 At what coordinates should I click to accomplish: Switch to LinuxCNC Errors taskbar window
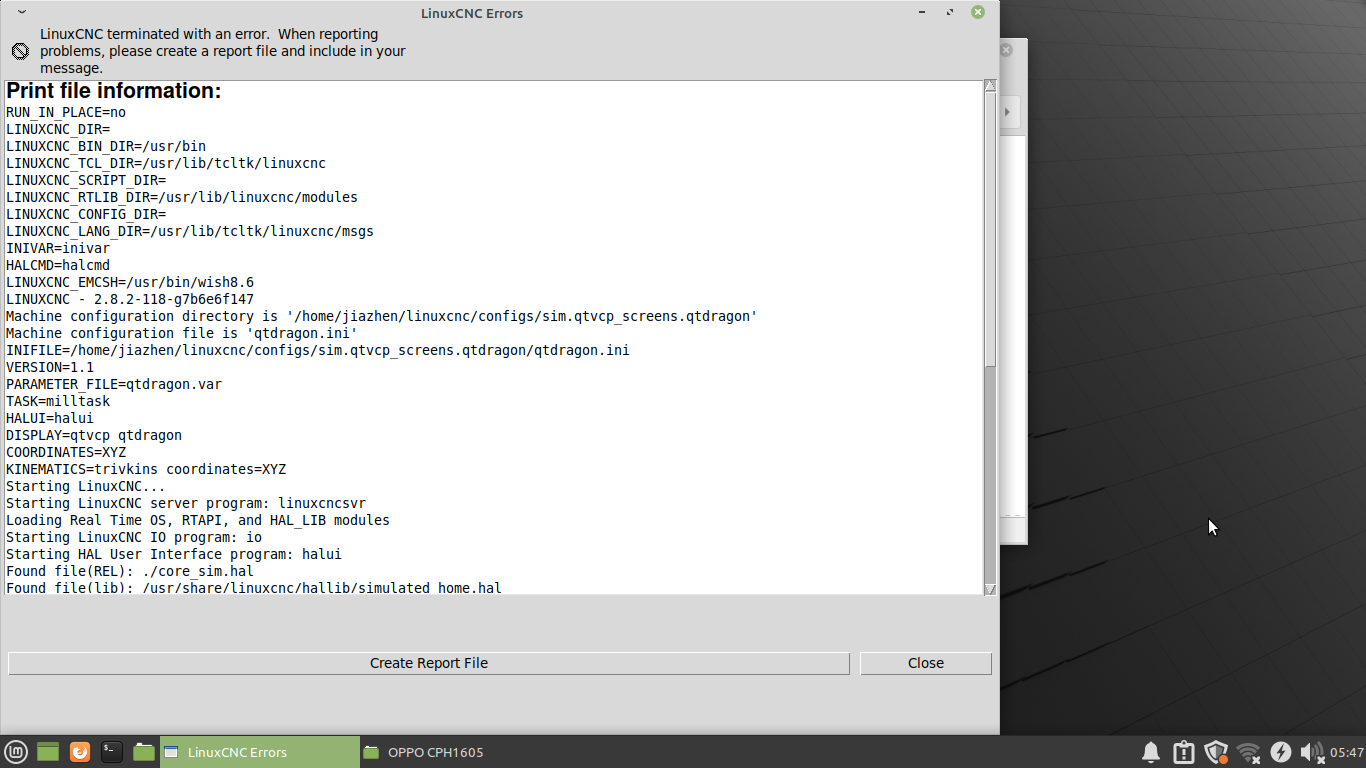click(259, 752)
